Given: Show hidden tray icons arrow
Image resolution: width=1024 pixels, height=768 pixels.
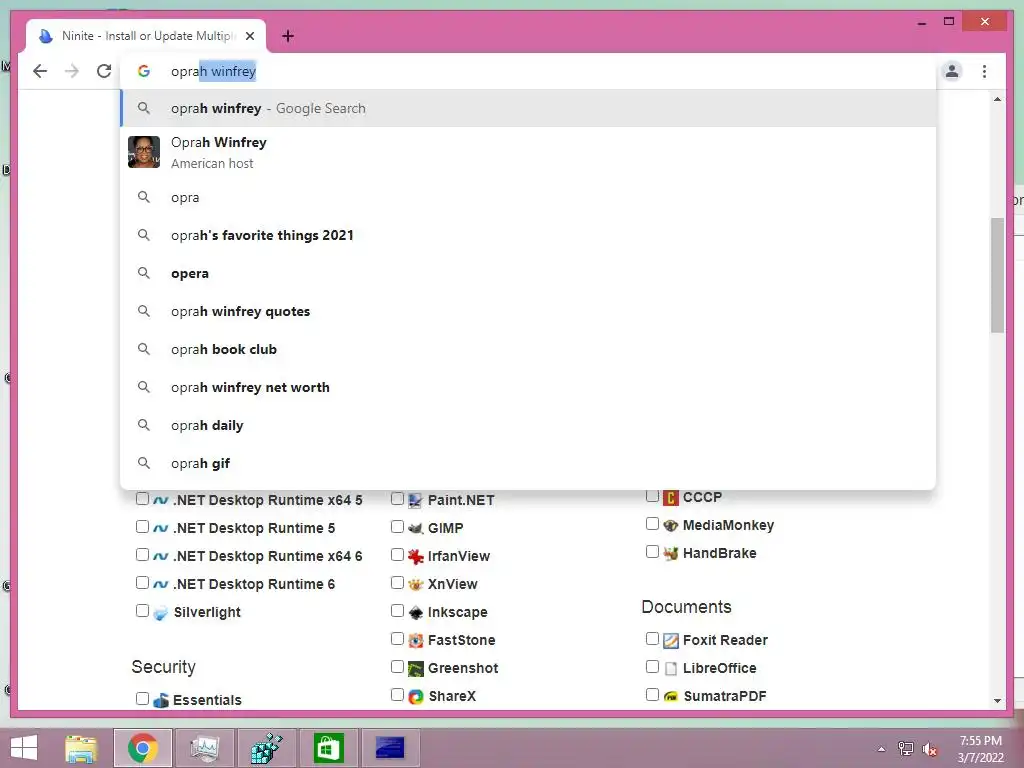Looking at the screenshot, I should 881,749.
